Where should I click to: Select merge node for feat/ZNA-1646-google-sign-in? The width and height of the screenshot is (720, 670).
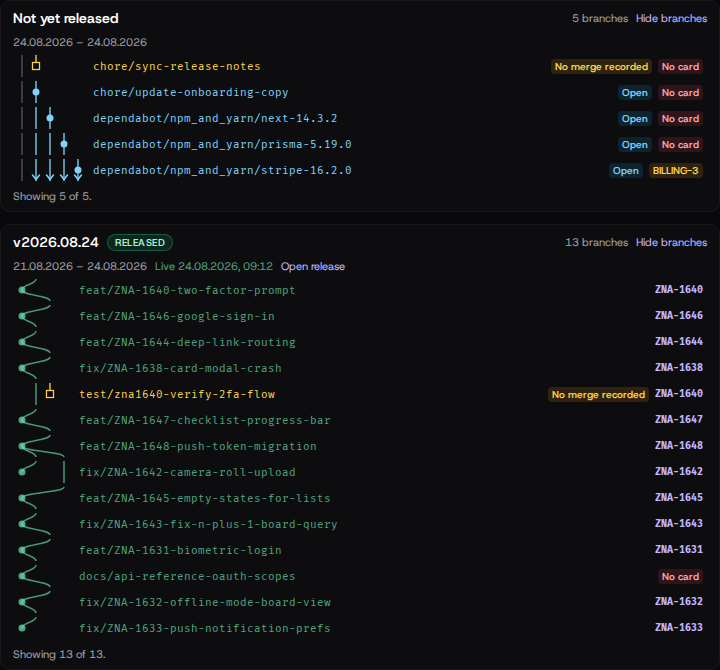click(x=22, y=316)
